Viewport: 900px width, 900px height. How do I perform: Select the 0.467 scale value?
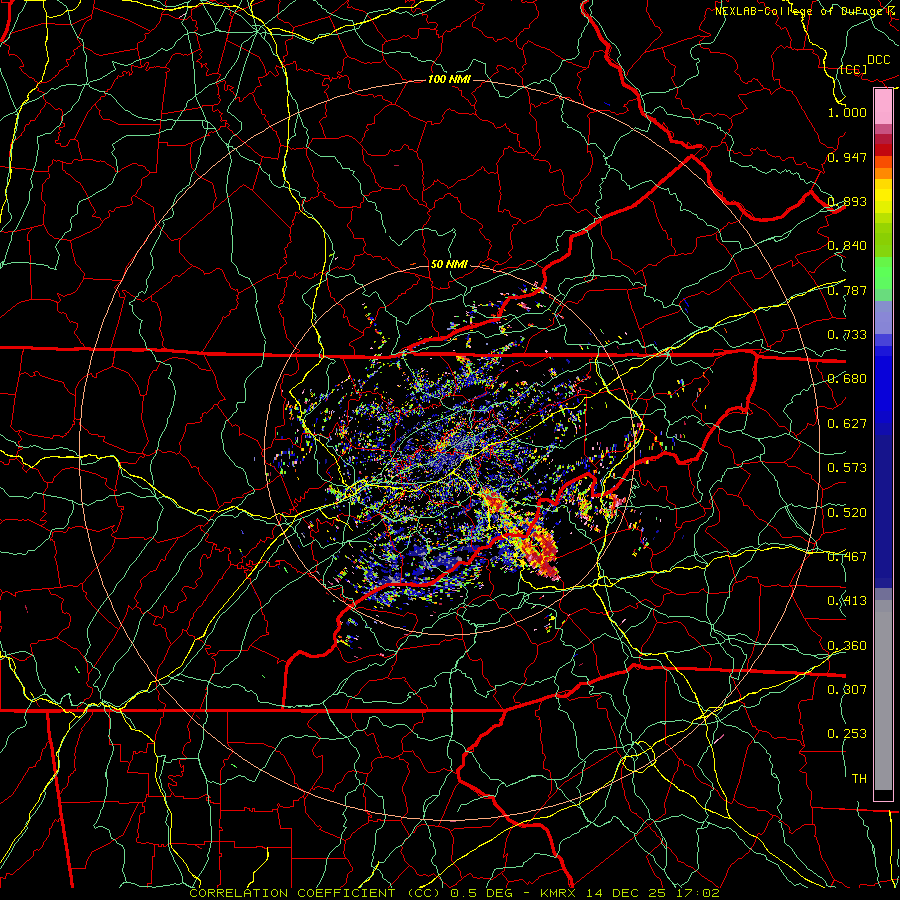click(847, 557)
